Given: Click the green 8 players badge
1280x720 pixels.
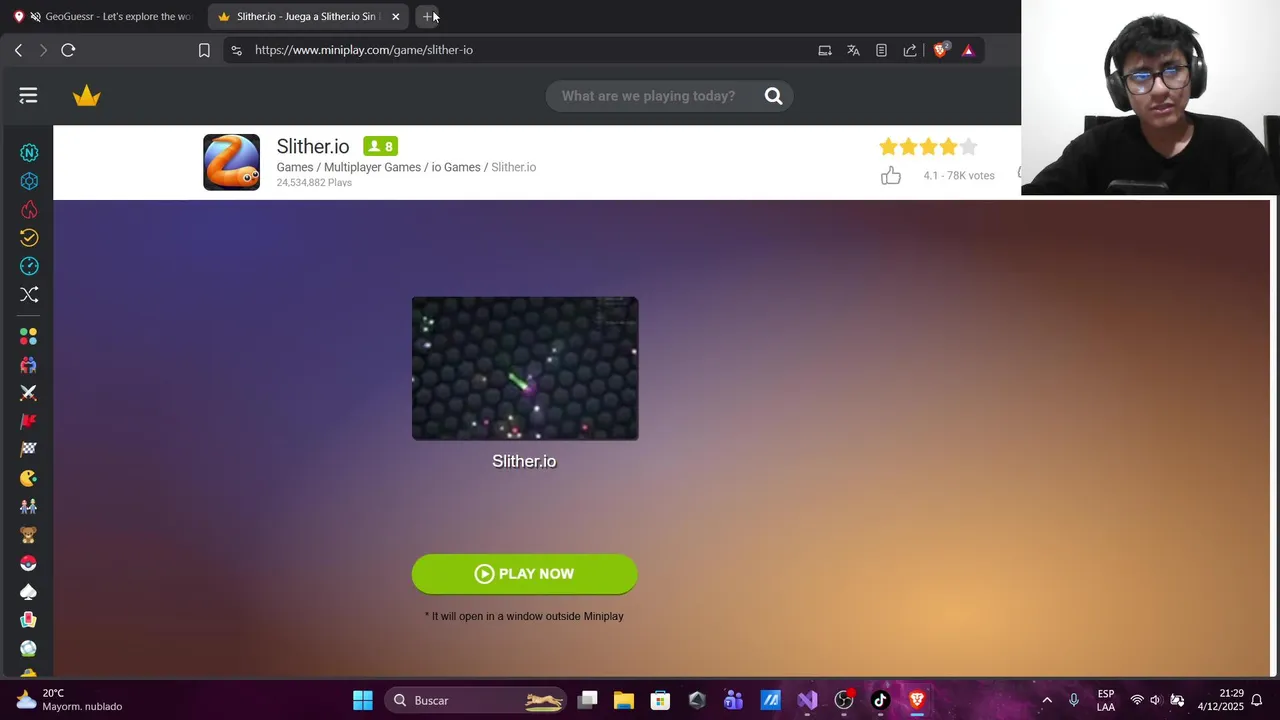Looking at the screenshot, I should 380,146.
